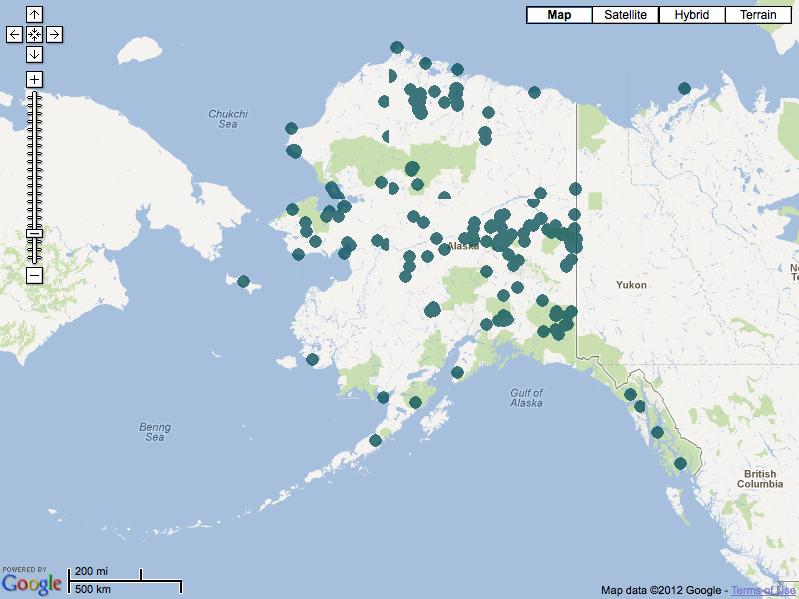Pan the map up with the arrow
This screenshot has height=599, width=799.
pos(34,15)
